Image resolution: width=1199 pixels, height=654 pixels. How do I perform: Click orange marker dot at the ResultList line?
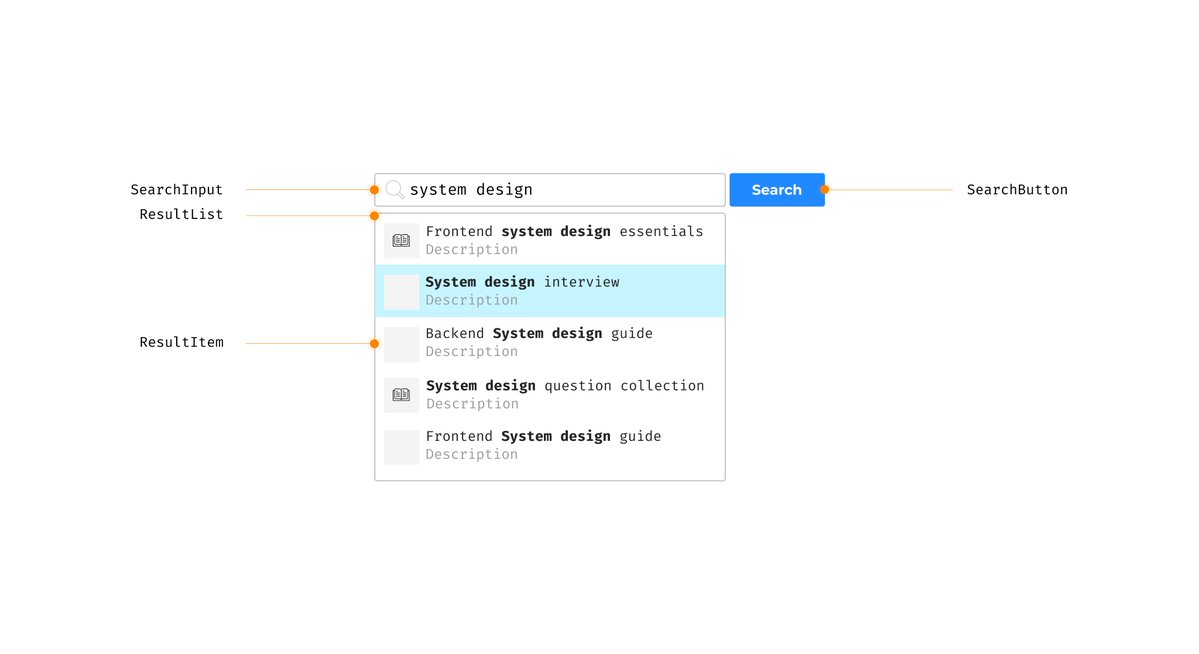coord(374,215)
